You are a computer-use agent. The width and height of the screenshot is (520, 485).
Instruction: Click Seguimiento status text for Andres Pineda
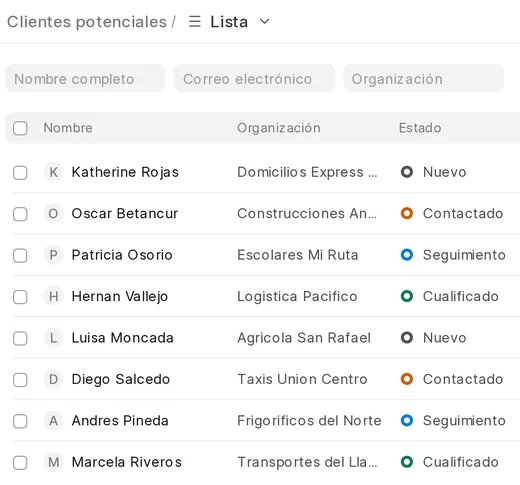[x=464, y=421]
